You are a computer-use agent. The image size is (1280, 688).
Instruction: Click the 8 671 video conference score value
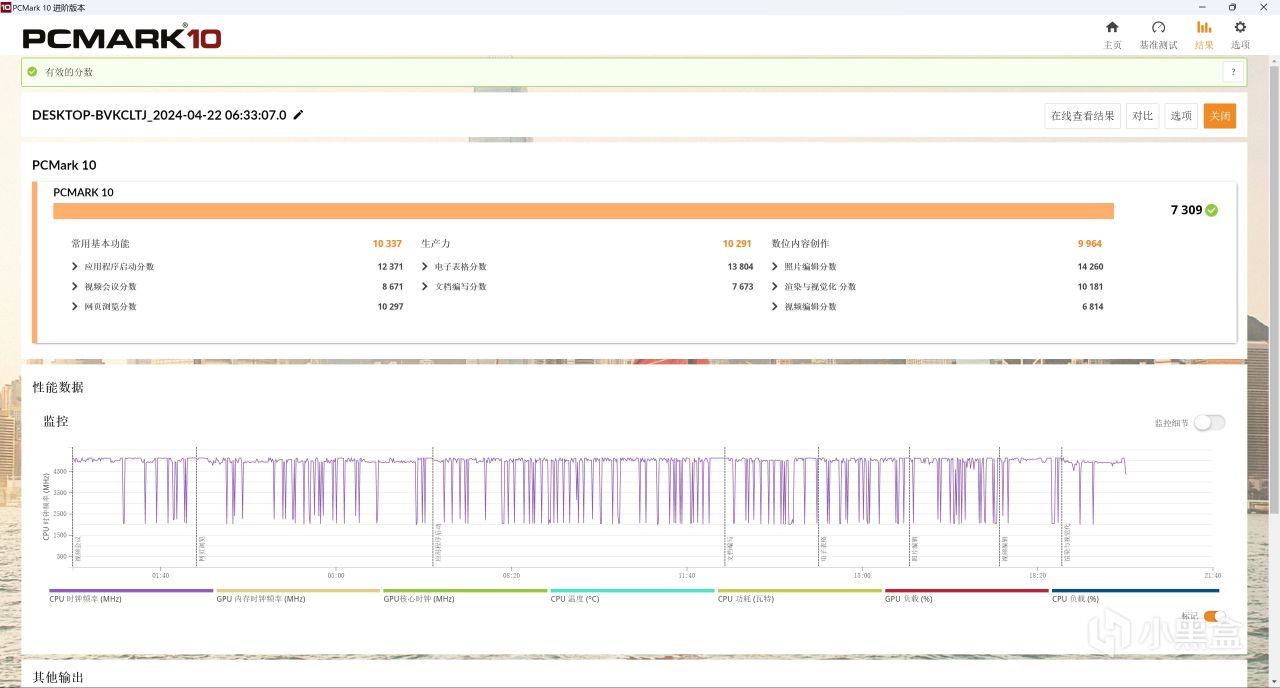(392, 287)
